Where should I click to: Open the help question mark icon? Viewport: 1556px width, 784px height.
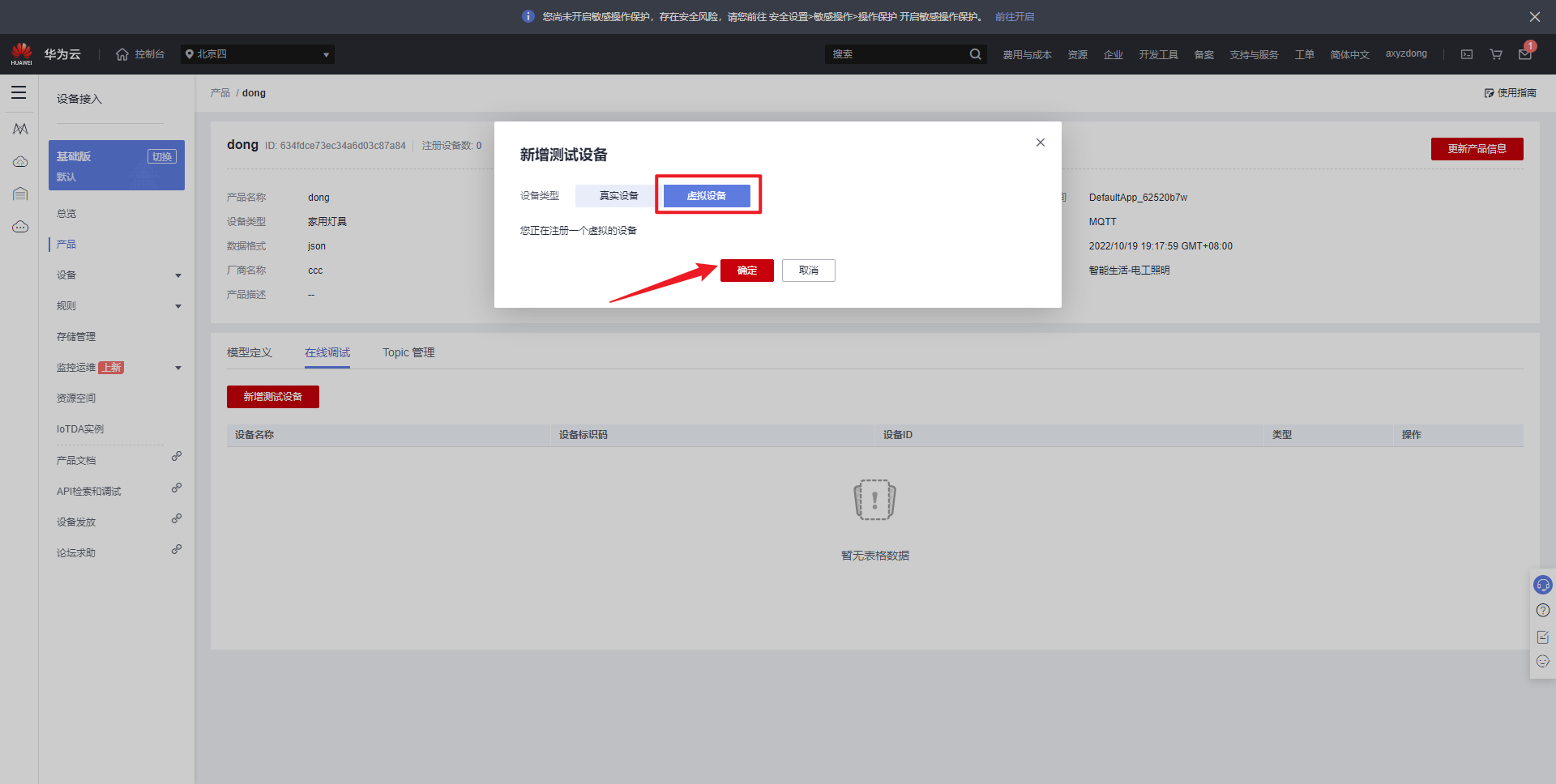coord(1543,611)
